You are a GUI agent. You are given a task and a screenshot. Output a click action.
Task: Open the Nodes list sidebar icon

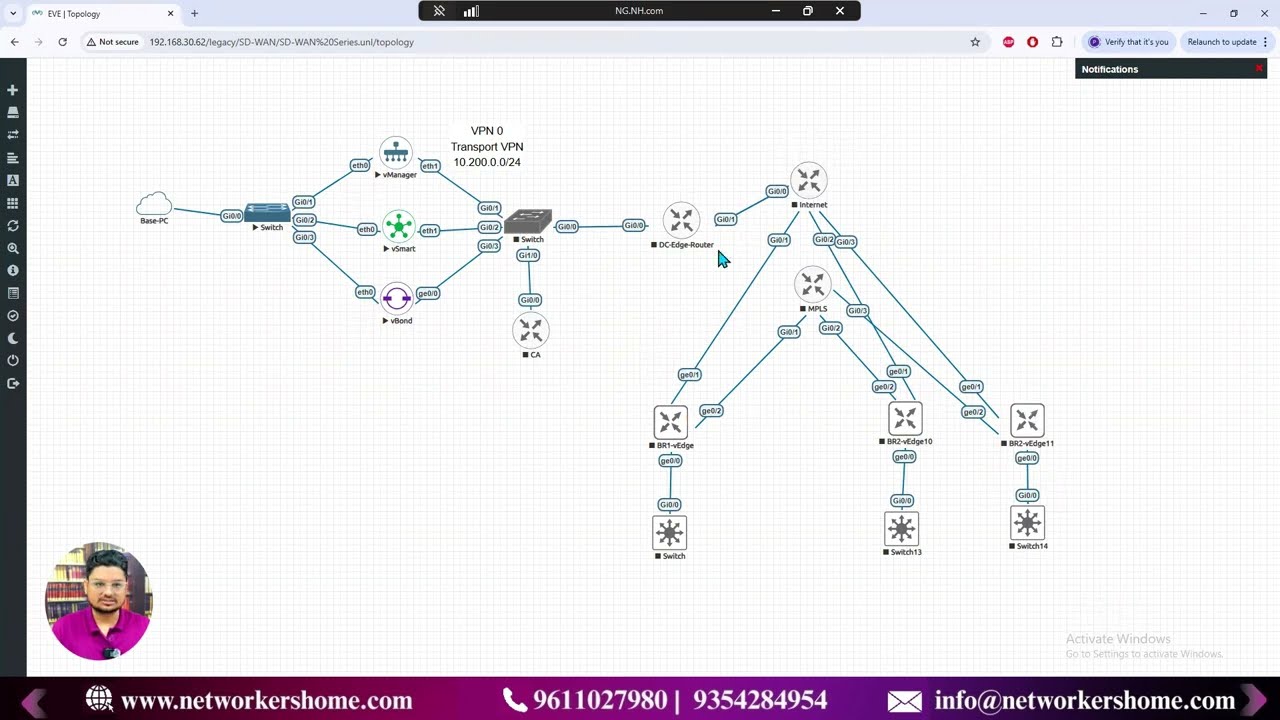coord(13,112)
